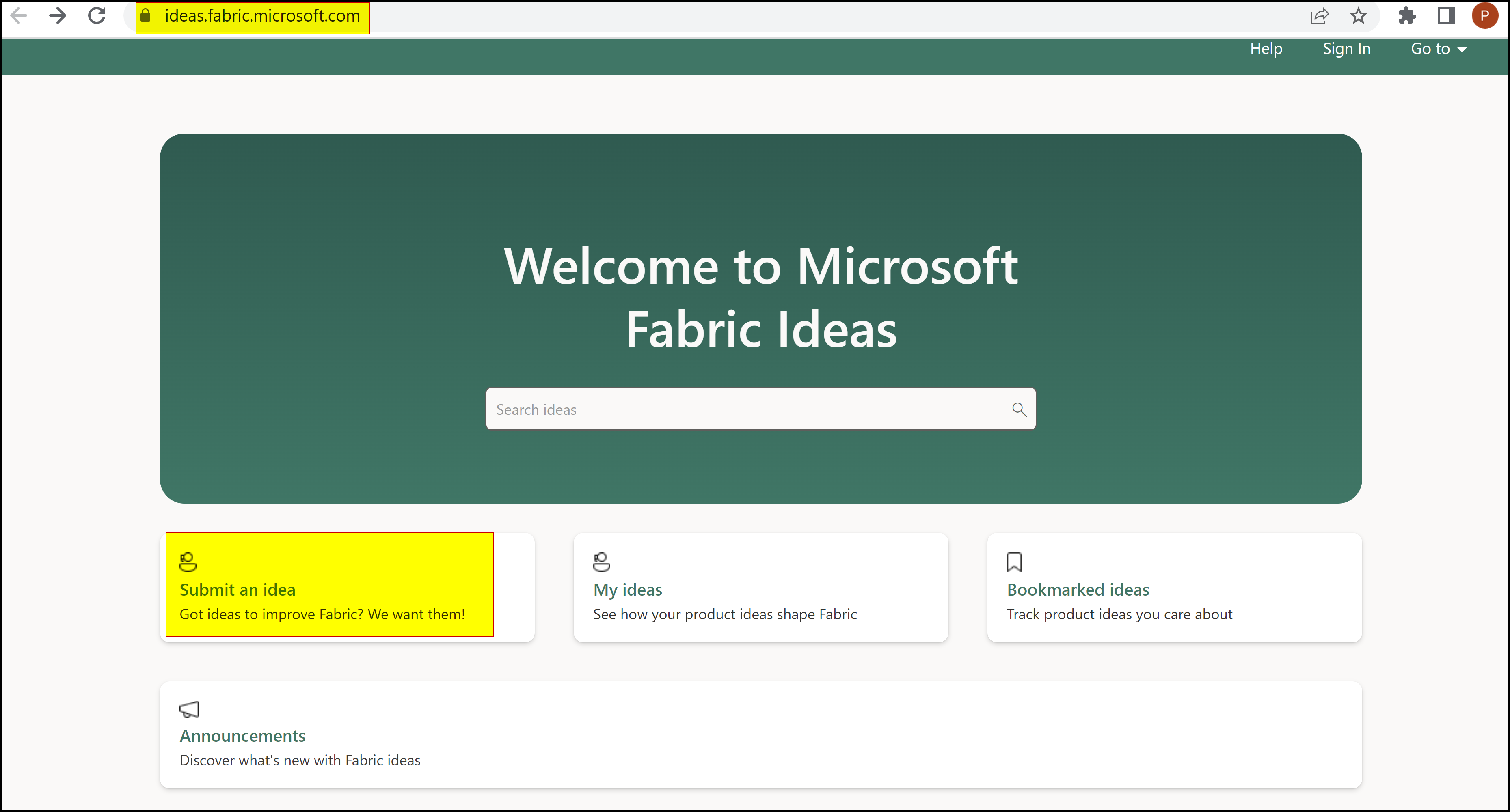Open the profile avatar labeled P
1510x812 pixels.
(1485, 16)
